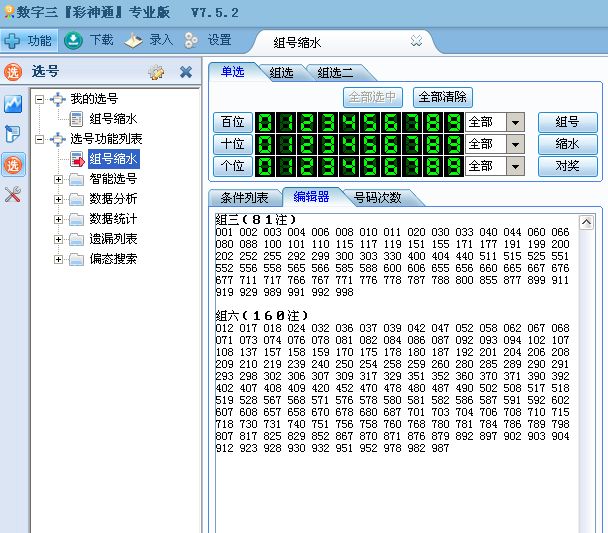Click the 全部清除 button
The height and width of the screenshot is (533, 608).
tap(443, 97)
